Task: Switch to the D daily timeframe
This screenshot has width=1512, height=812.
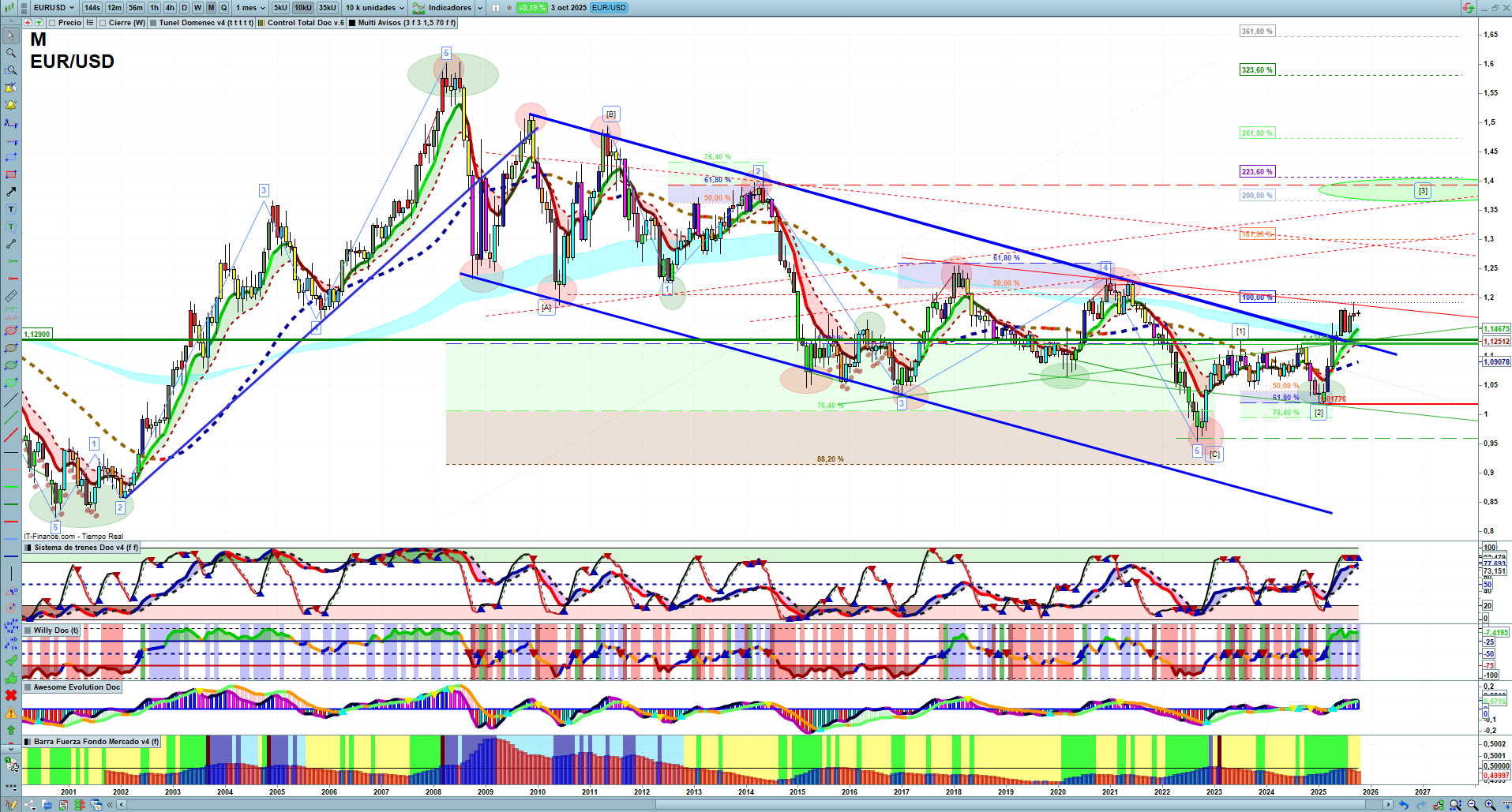Action: [185, 8]
